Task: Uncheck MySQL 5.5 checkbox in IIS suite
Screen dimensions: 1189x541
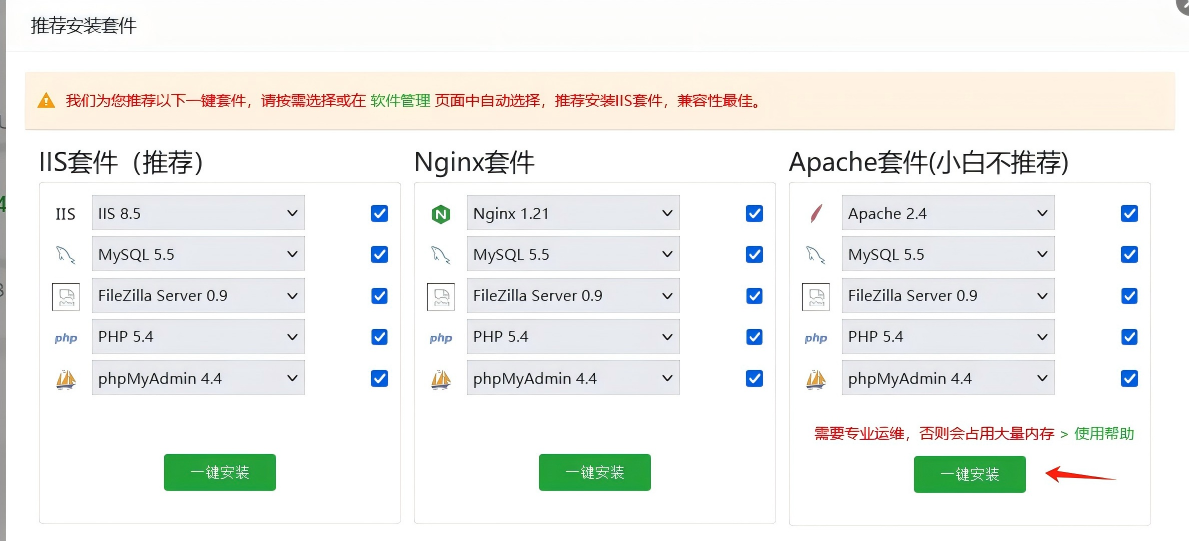Action: tap(379, 254)
